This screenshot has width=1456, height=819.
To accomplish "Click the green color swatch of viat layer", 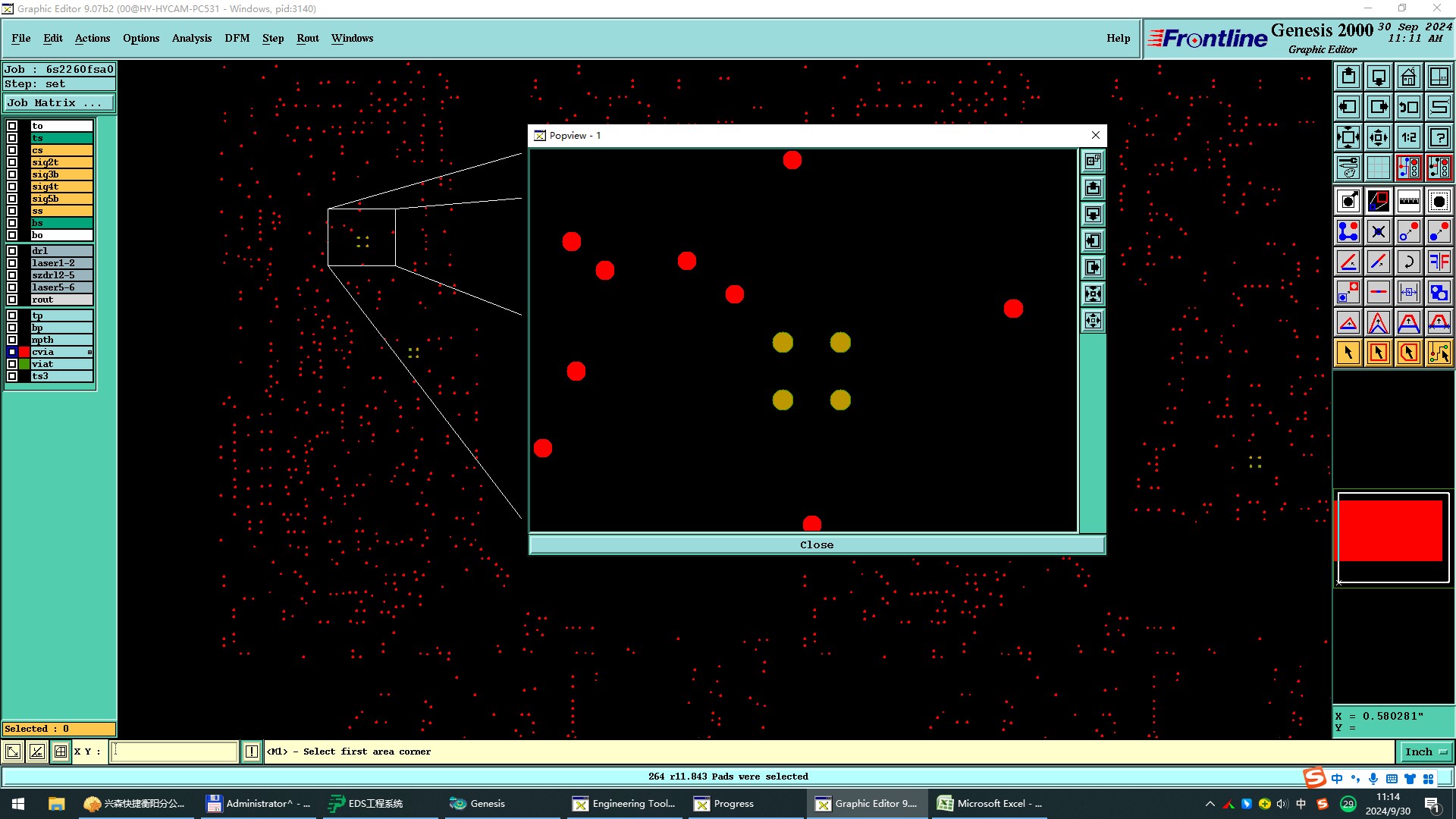I will click(x=24, y=364).
